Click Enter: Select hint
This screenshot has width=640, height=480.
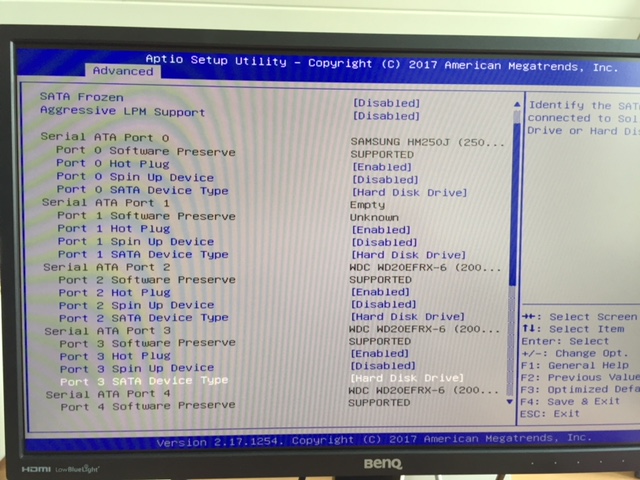tap(565, 341)
